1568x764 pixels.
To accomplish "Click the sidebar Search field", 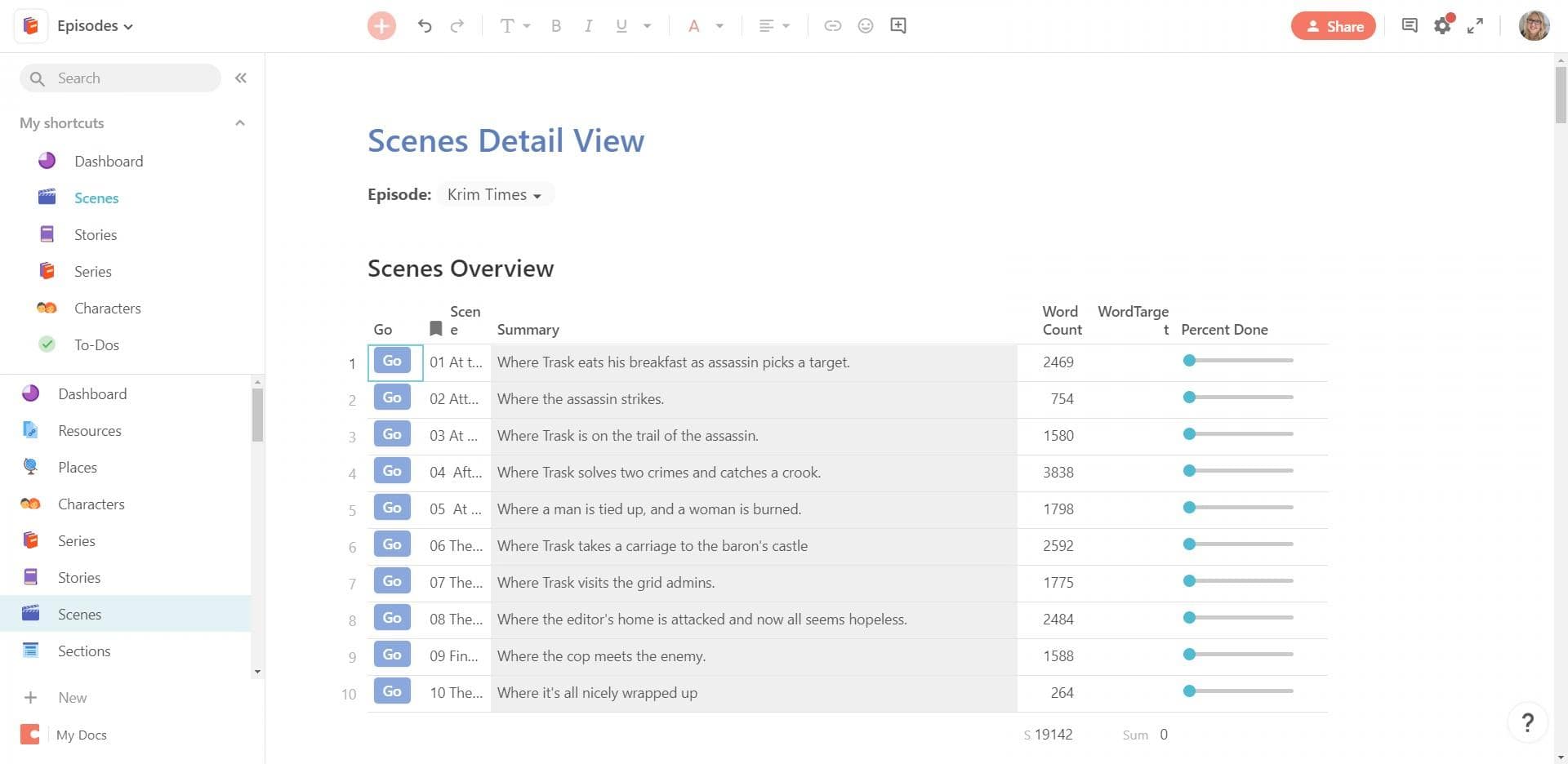I will tap(131, 78).
